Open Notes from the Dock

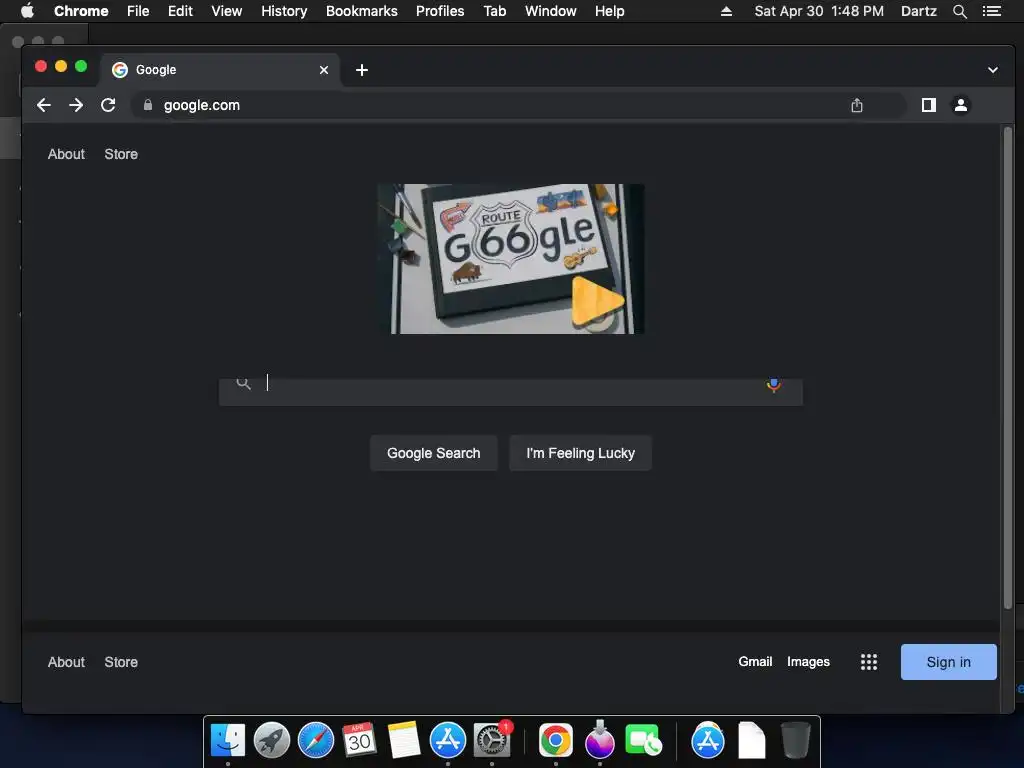(404, 741)
